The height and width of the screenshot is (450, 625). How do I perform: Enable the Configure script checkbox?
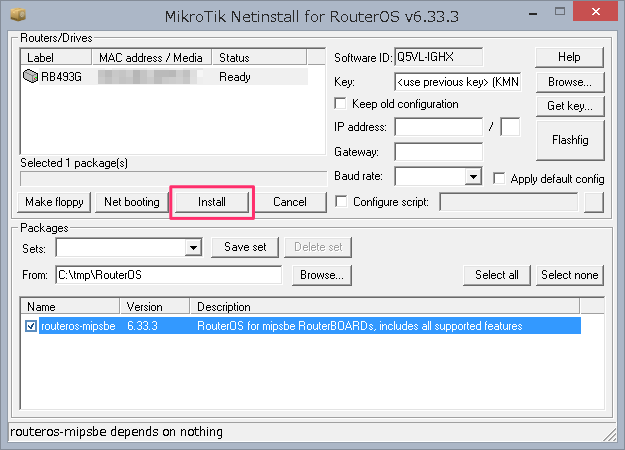pos(341,201)
